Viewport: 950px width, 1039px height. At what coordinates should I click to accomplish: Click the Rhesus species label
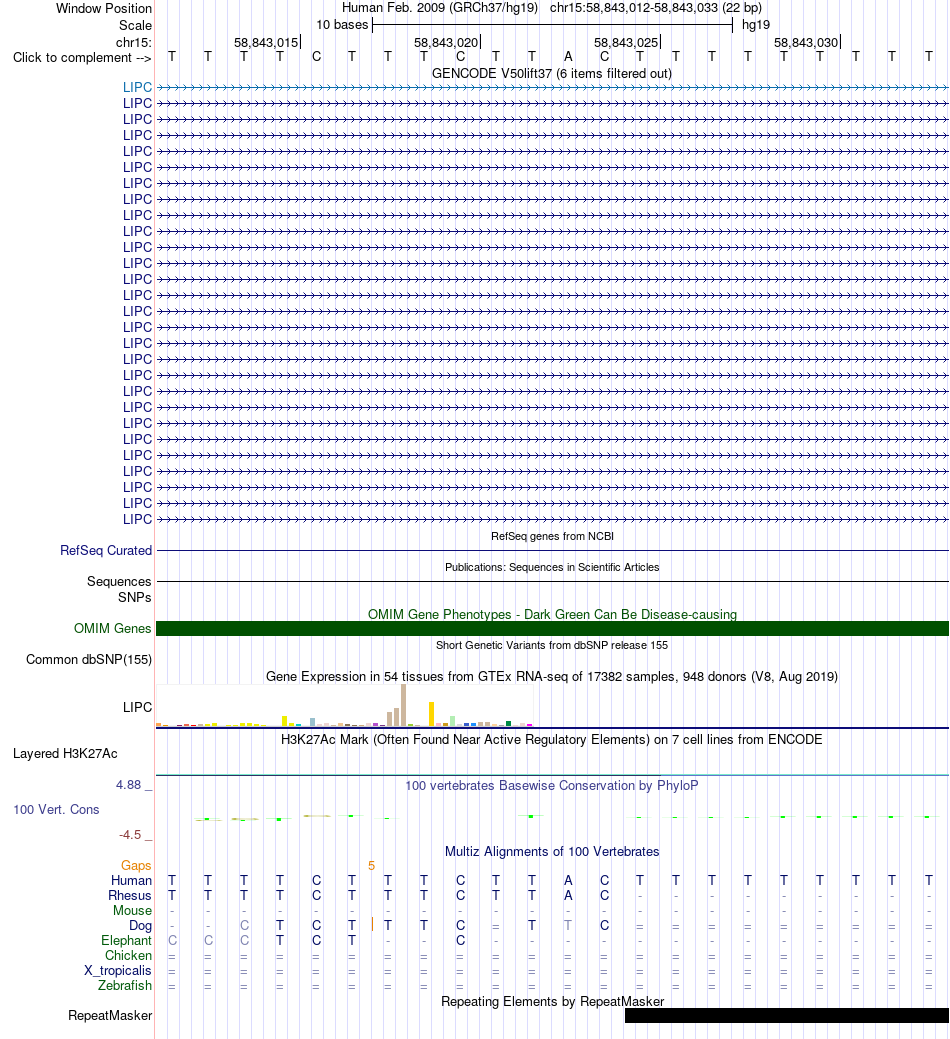point(130,896)
